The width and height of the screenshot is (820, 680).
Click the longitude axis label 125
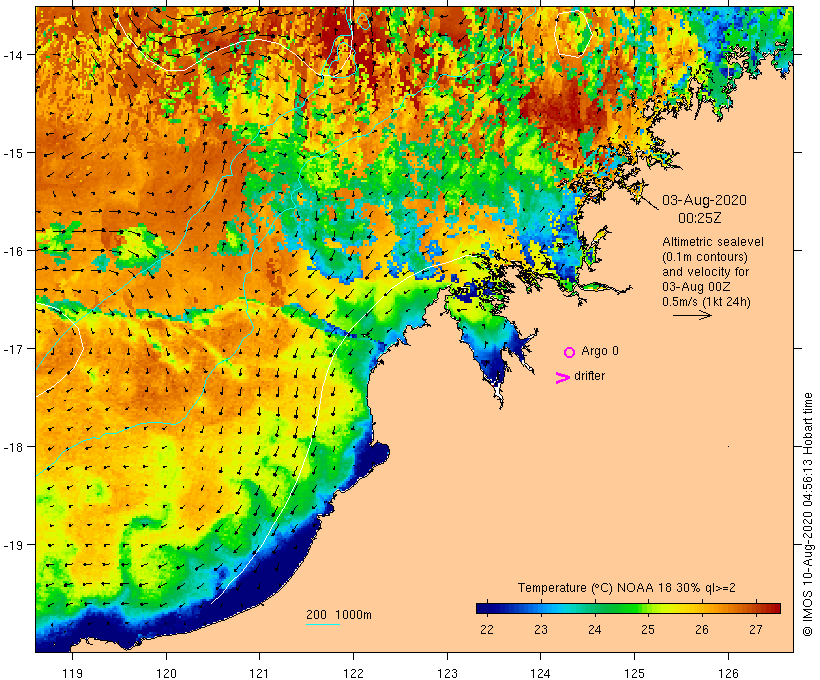click(634, 673)
